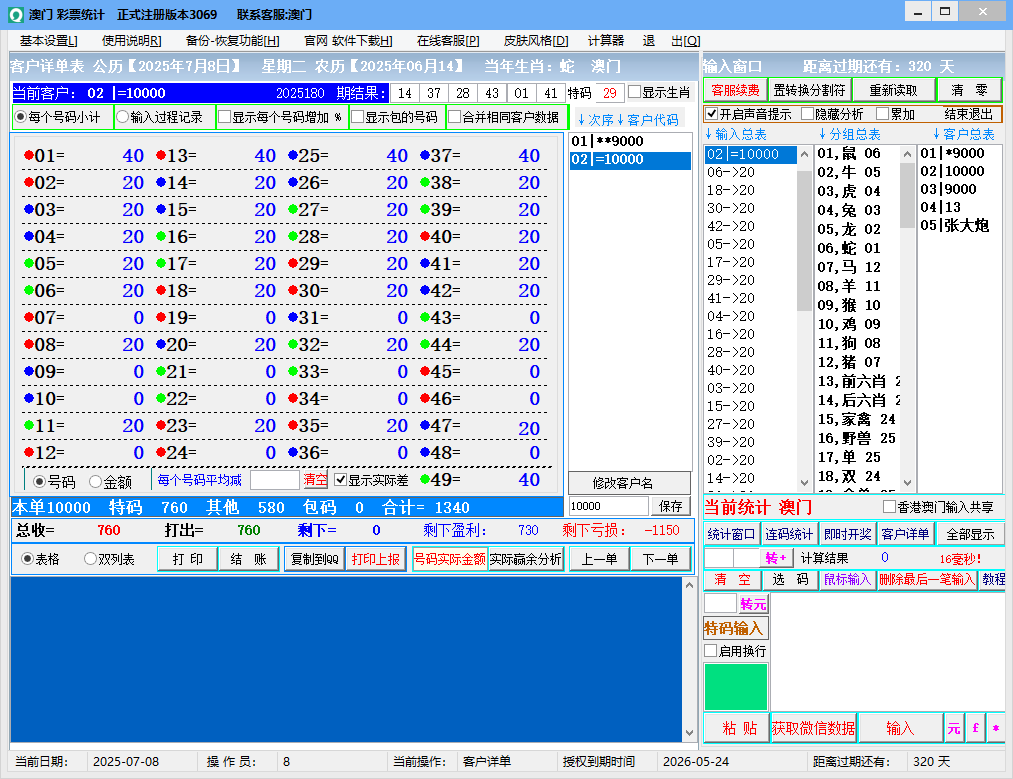Expand the ↓客户总表 list header
The height and width of the screenshot is (779, 1013).
click(963, 134)
